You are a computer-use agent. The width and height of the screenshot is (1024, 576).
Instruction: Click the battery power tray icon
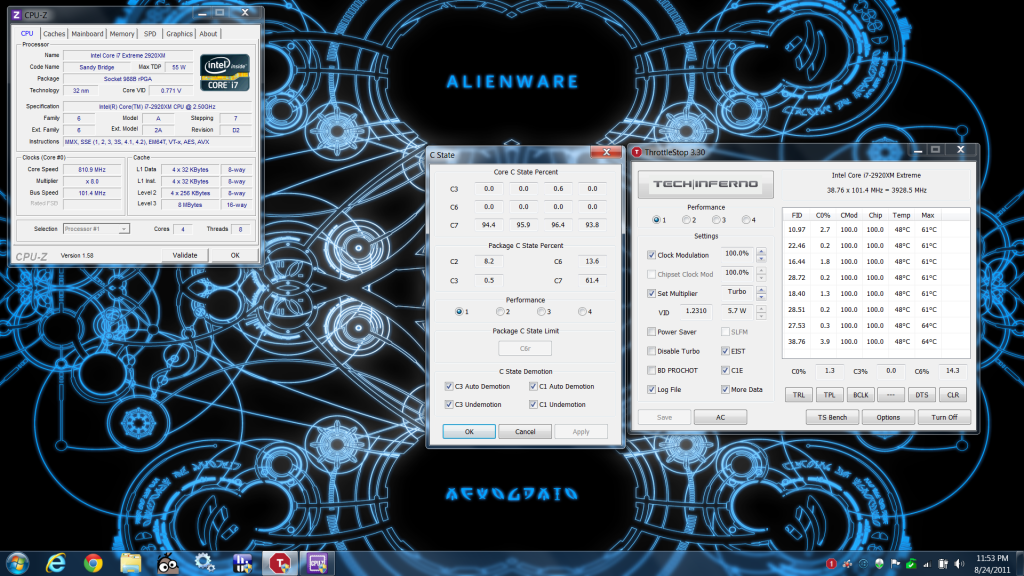pos(943,564)
